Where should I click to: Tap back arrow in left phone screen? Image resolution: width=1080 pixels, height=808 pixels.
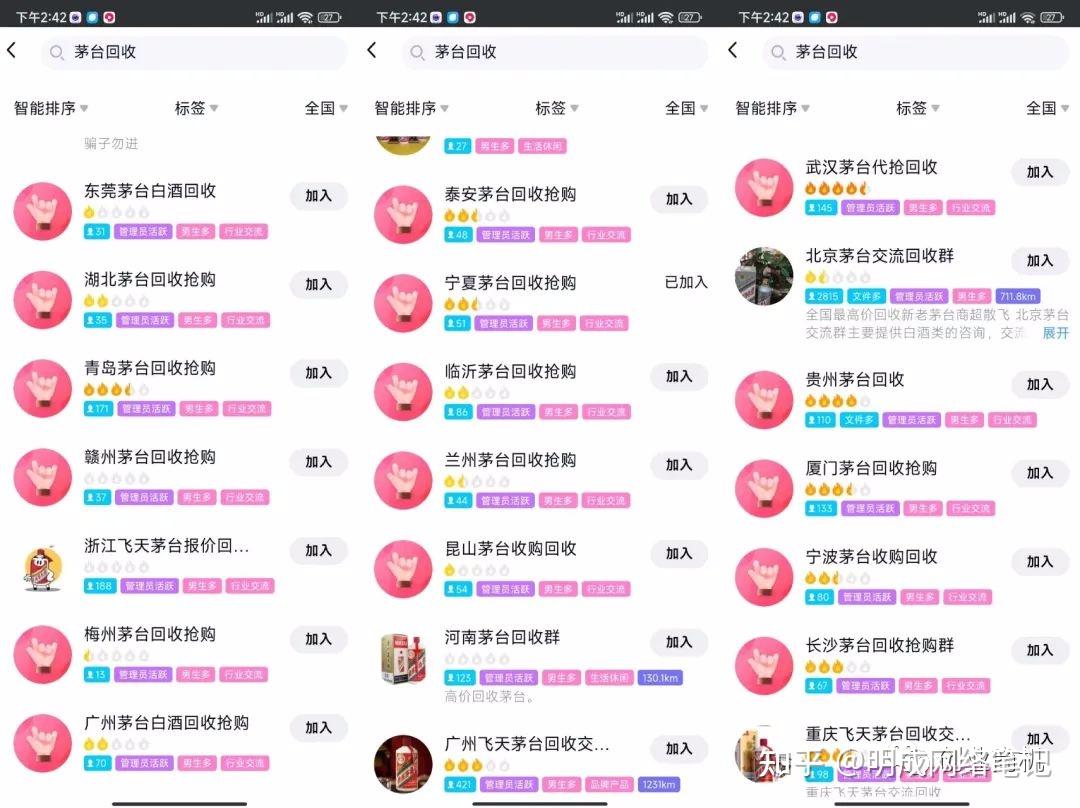pos(12,50)
